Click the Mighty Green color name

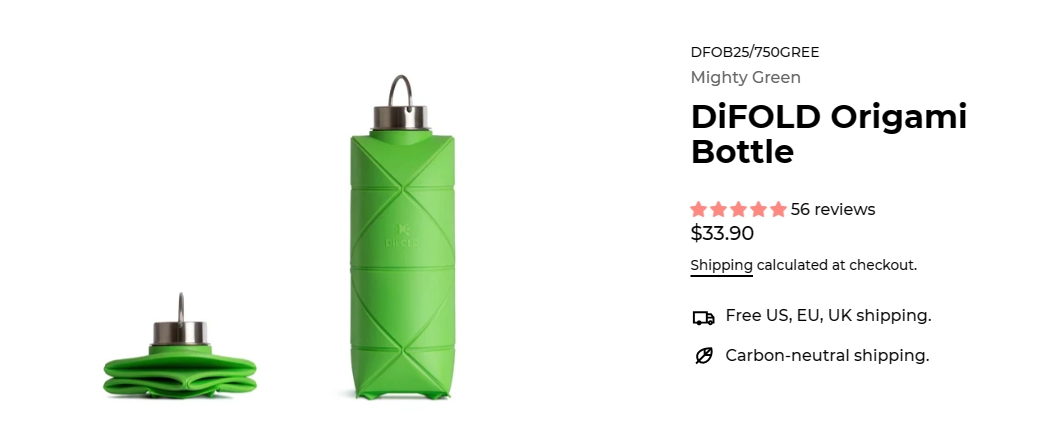tap(745, 77)
